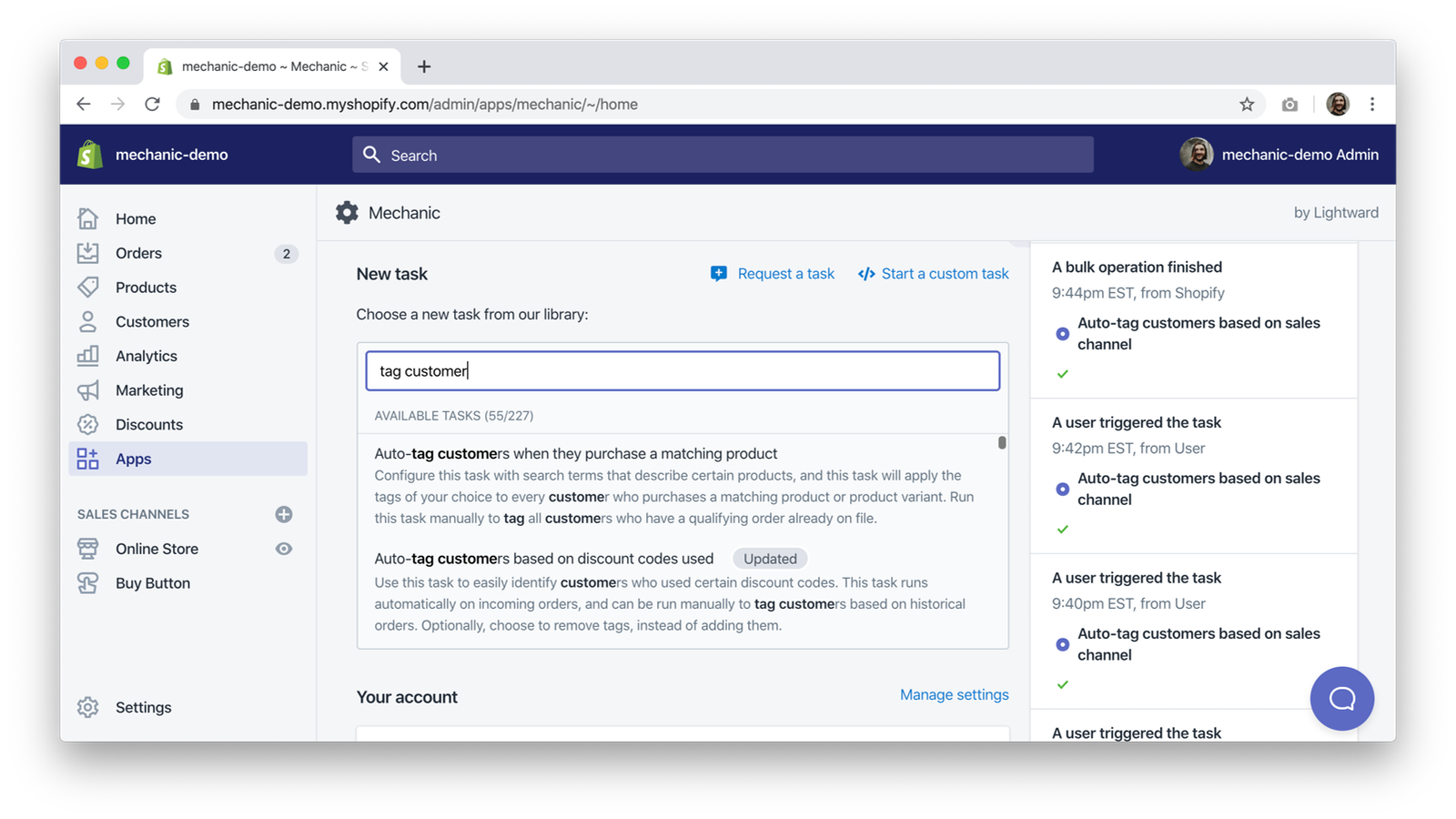
Task: Click the custom task code icon
Action: click(866, 274)
